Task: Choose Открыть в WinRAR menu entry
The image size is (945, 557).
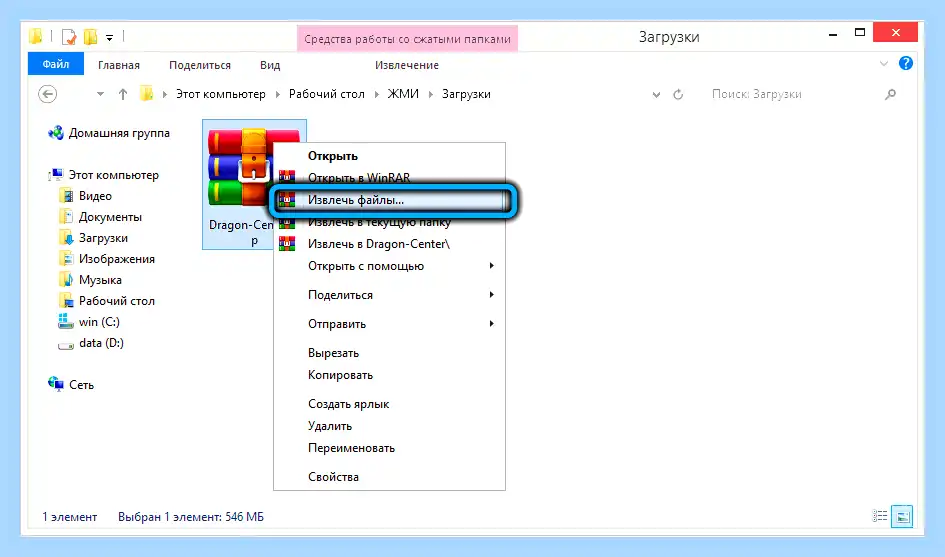Action: coord(389,178)
